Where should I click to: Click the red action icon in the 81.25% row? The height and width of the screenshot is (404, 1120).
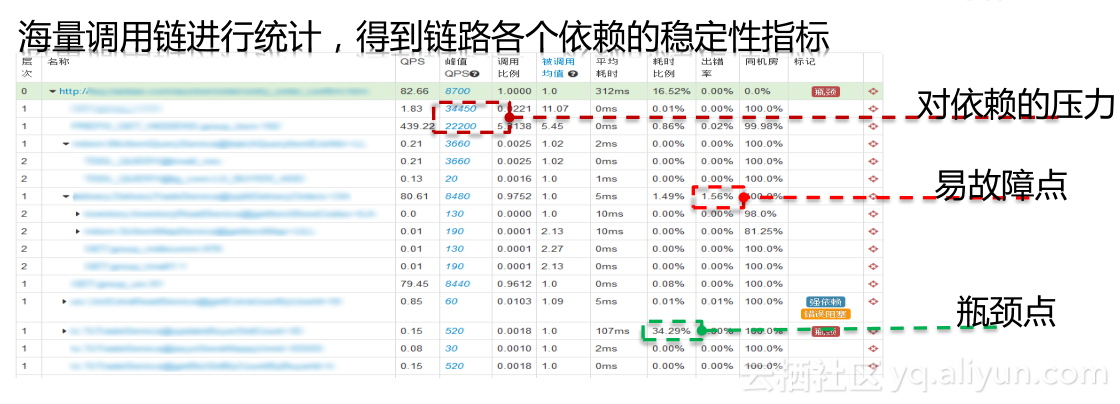[873, 231]
